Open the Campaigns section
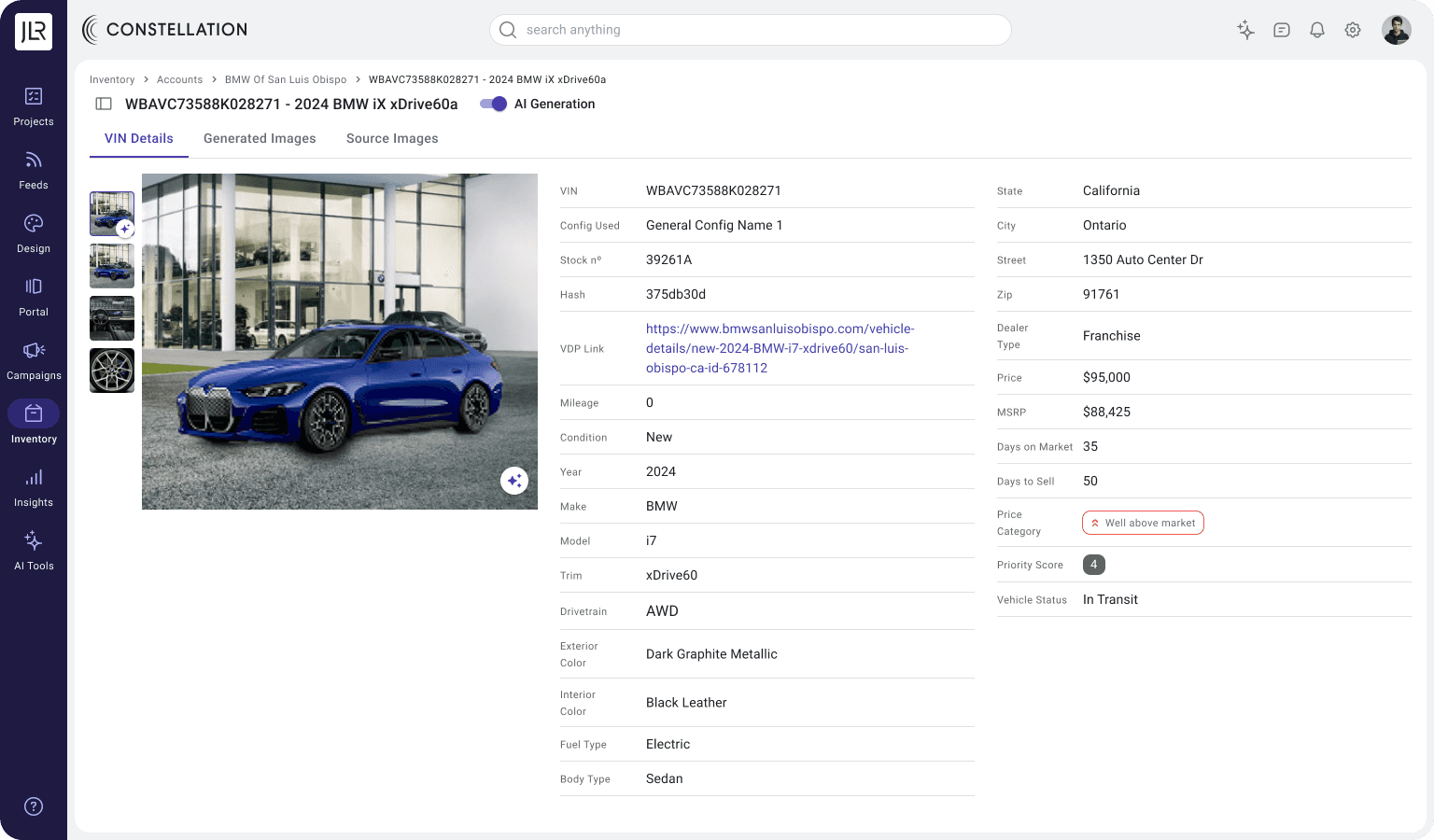This screenshot has width=1434, height=840. point(34,360)
